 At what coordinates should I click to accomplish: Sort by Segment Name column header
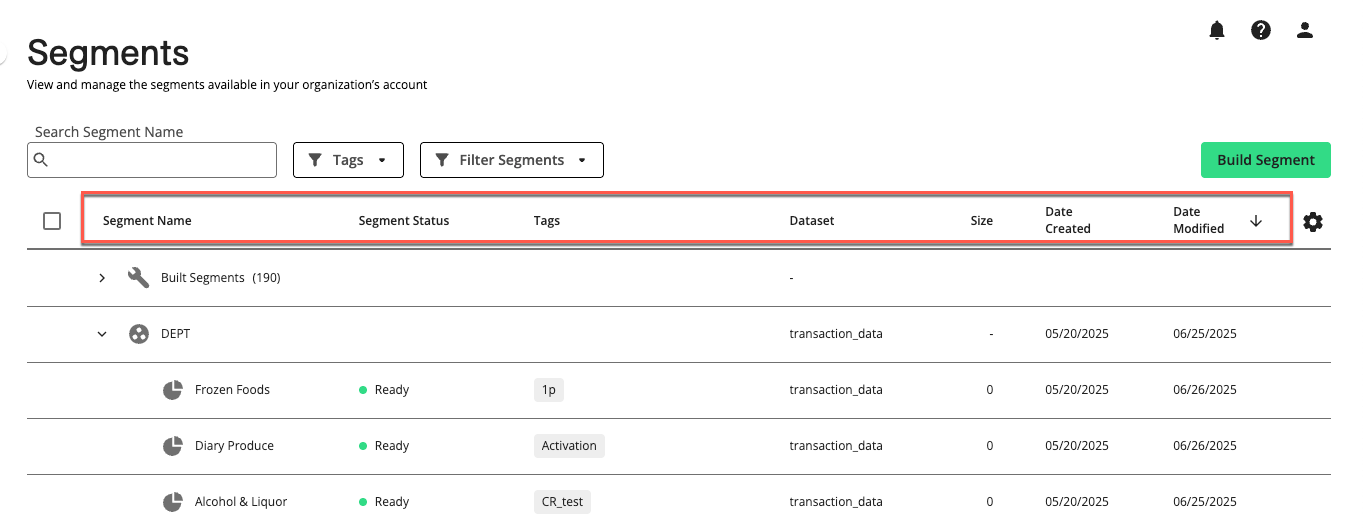pos(147,221)
